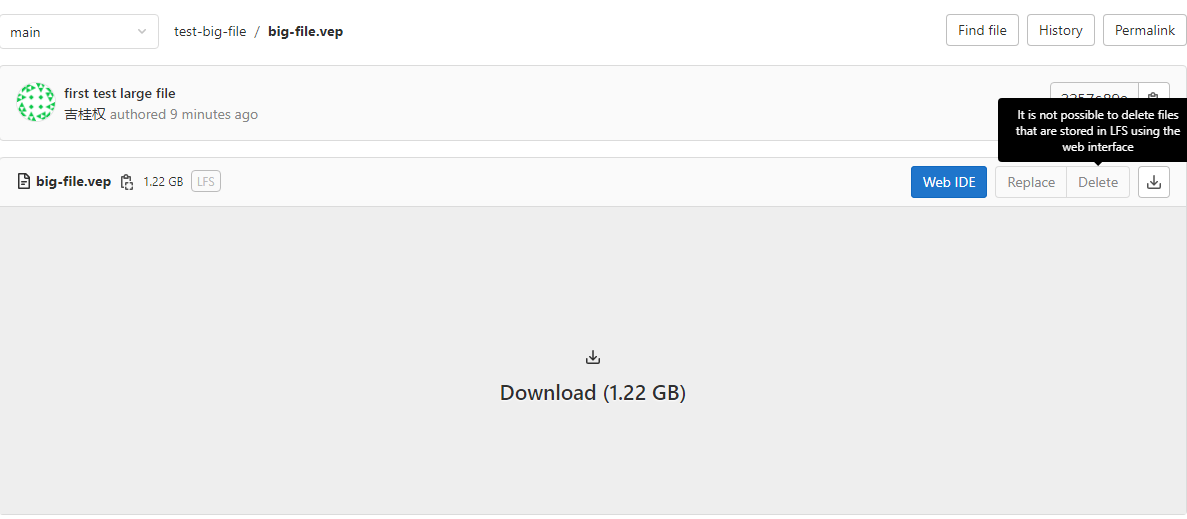Get the Permalink for this file
Screen dimensions: 1187x519
click(1145, 30)
